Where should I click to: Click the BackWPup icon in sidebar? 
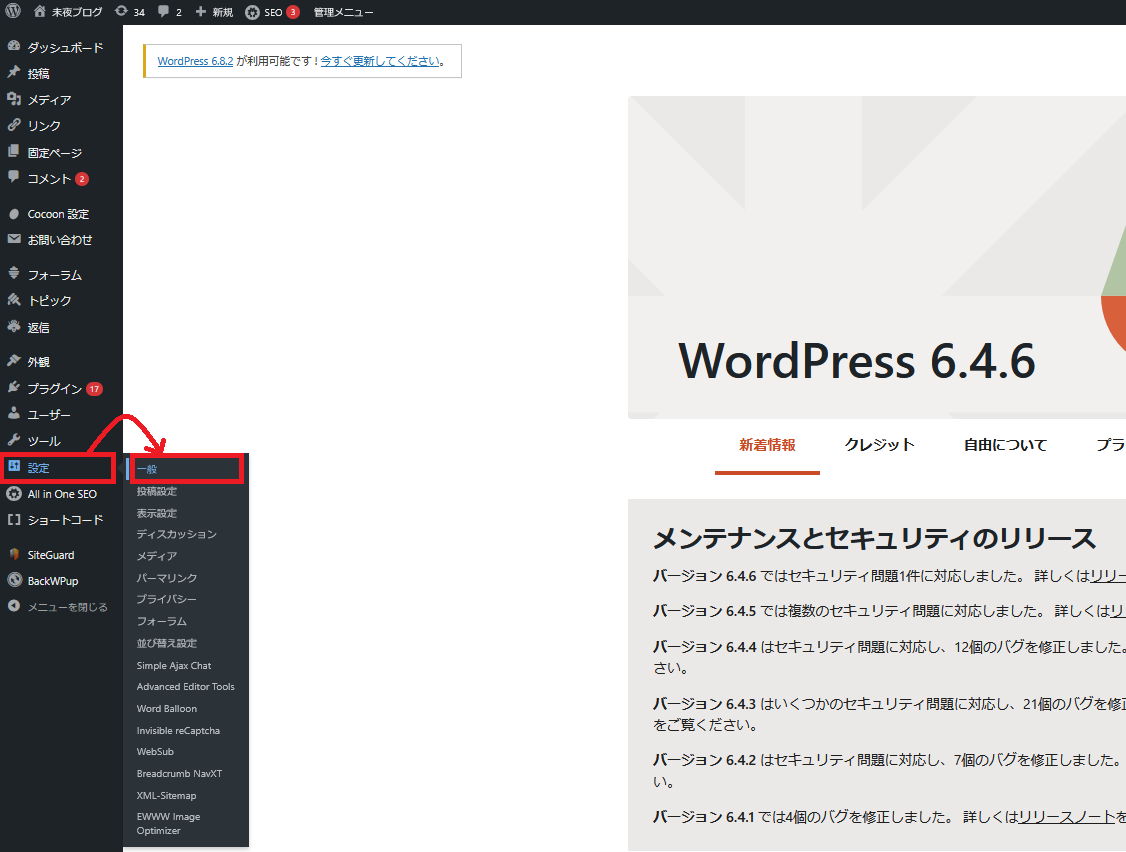click(x=14, y=580)
